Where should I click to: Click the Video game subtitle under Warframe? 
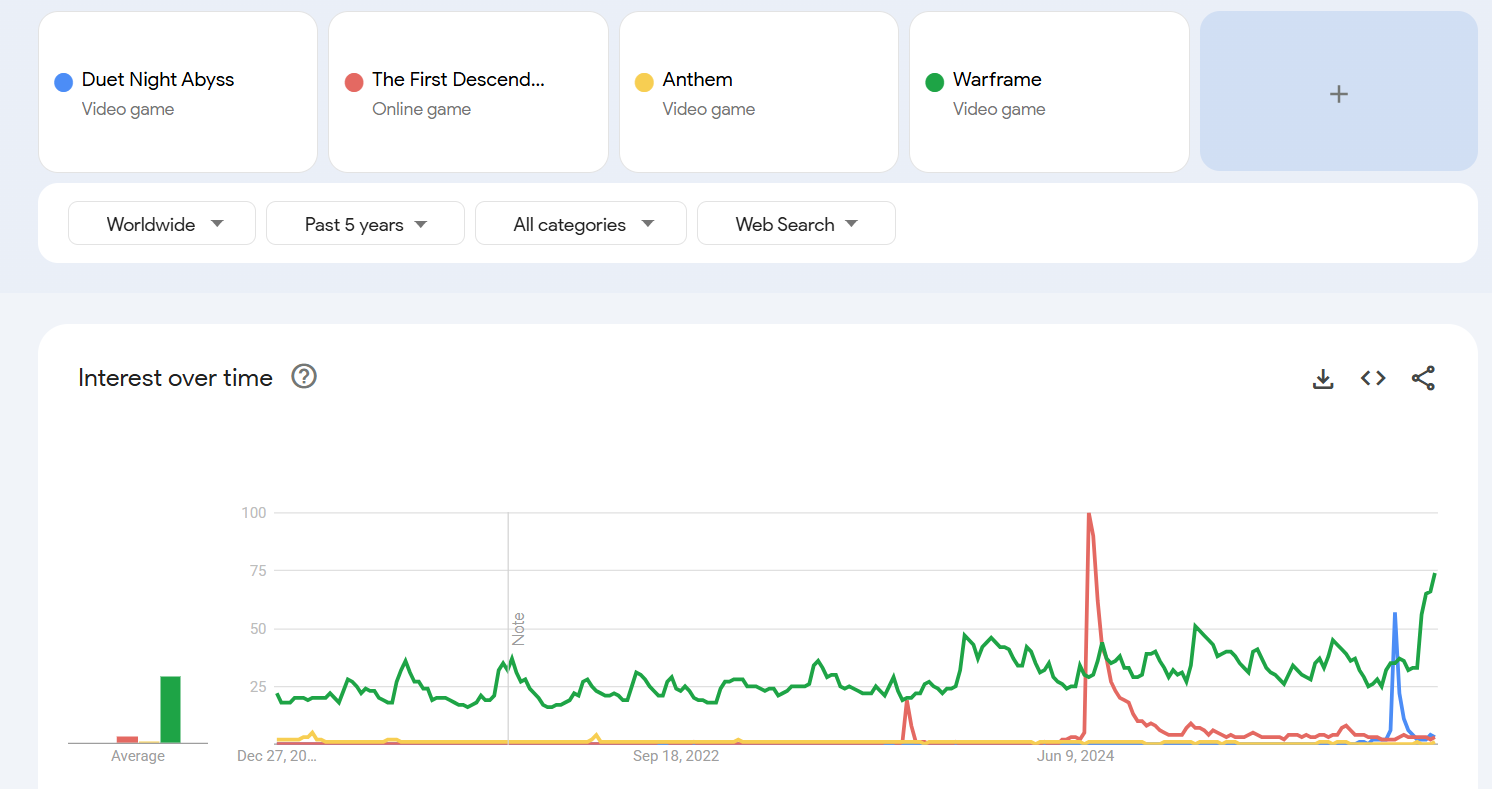pos(999,109)
